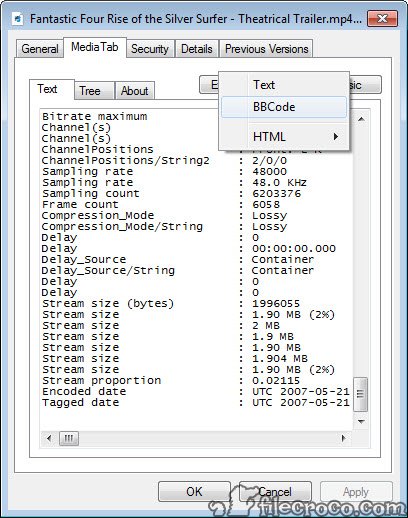The image size is (408, 518).
Task: Expand the HTML submenu arrow
Action: click(x=336, y=136)
